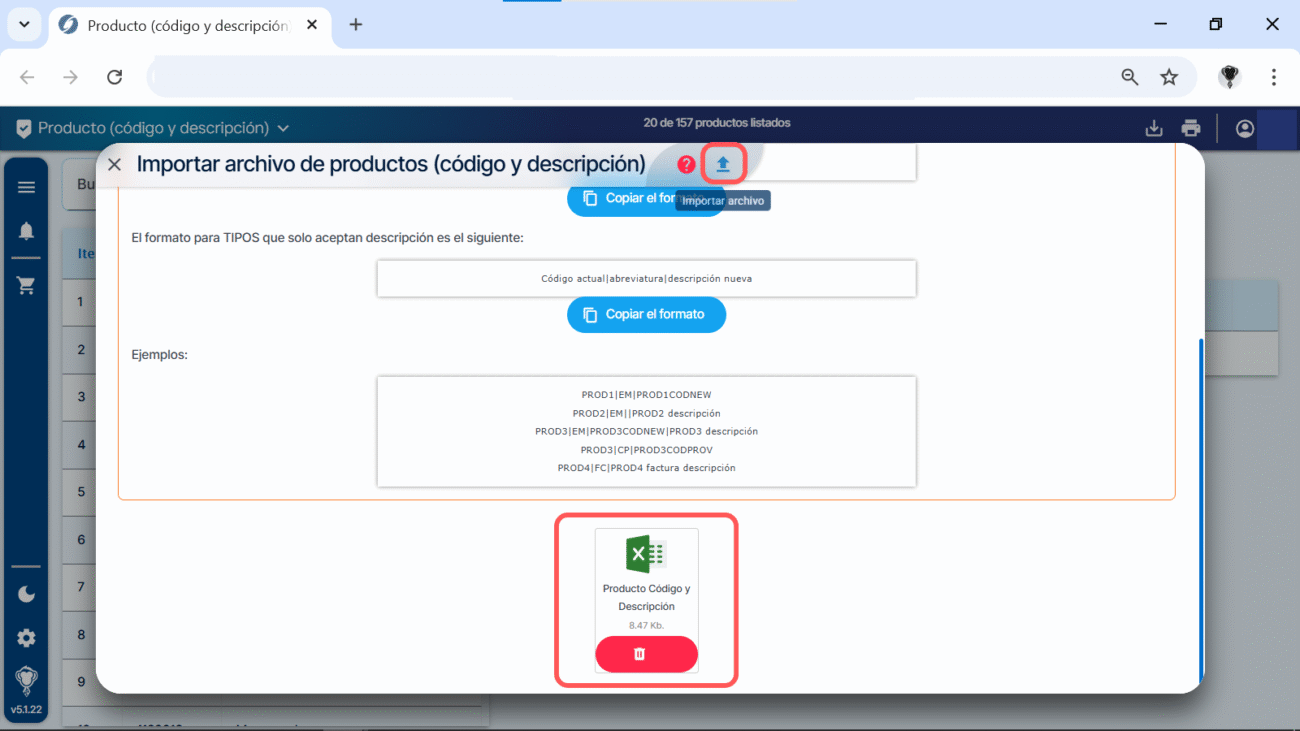This screenshot has height=731, width=1300.
Task: Open notifications bell in sidebar
Action: 26,231
